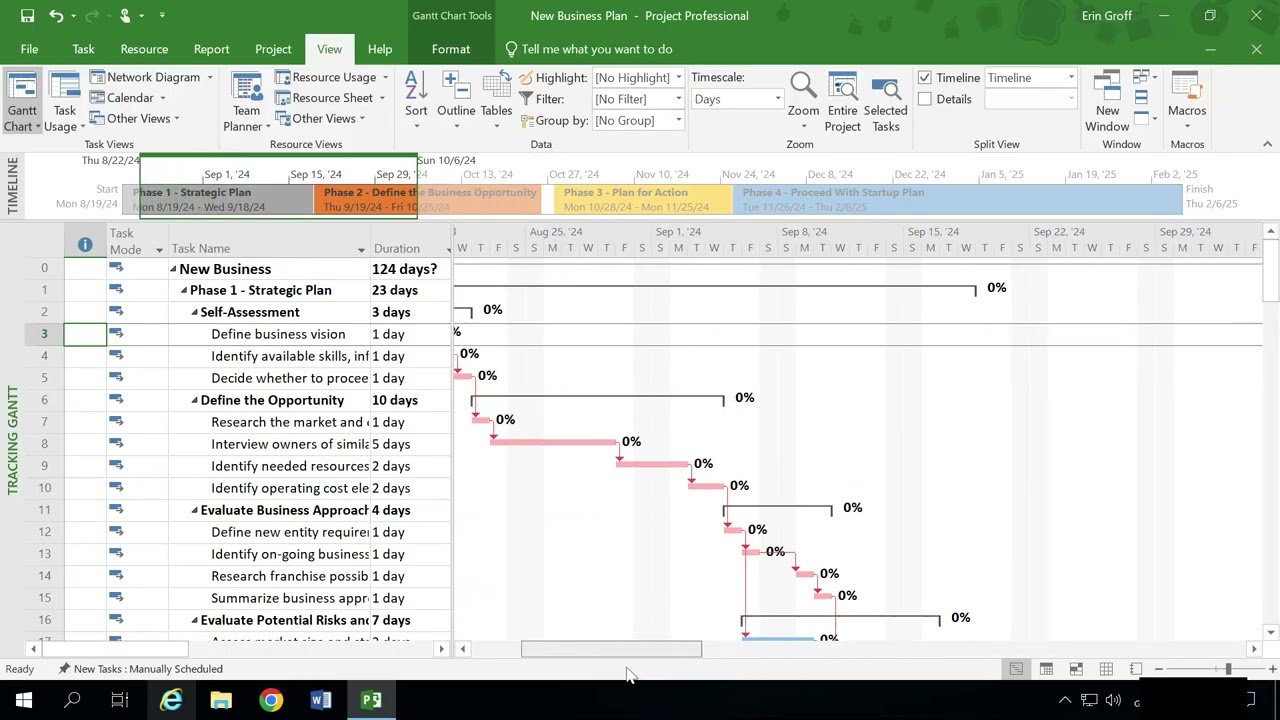Collapse the New Business project summary
Viewport: 1280px width, 720px height.
[173, 269]
